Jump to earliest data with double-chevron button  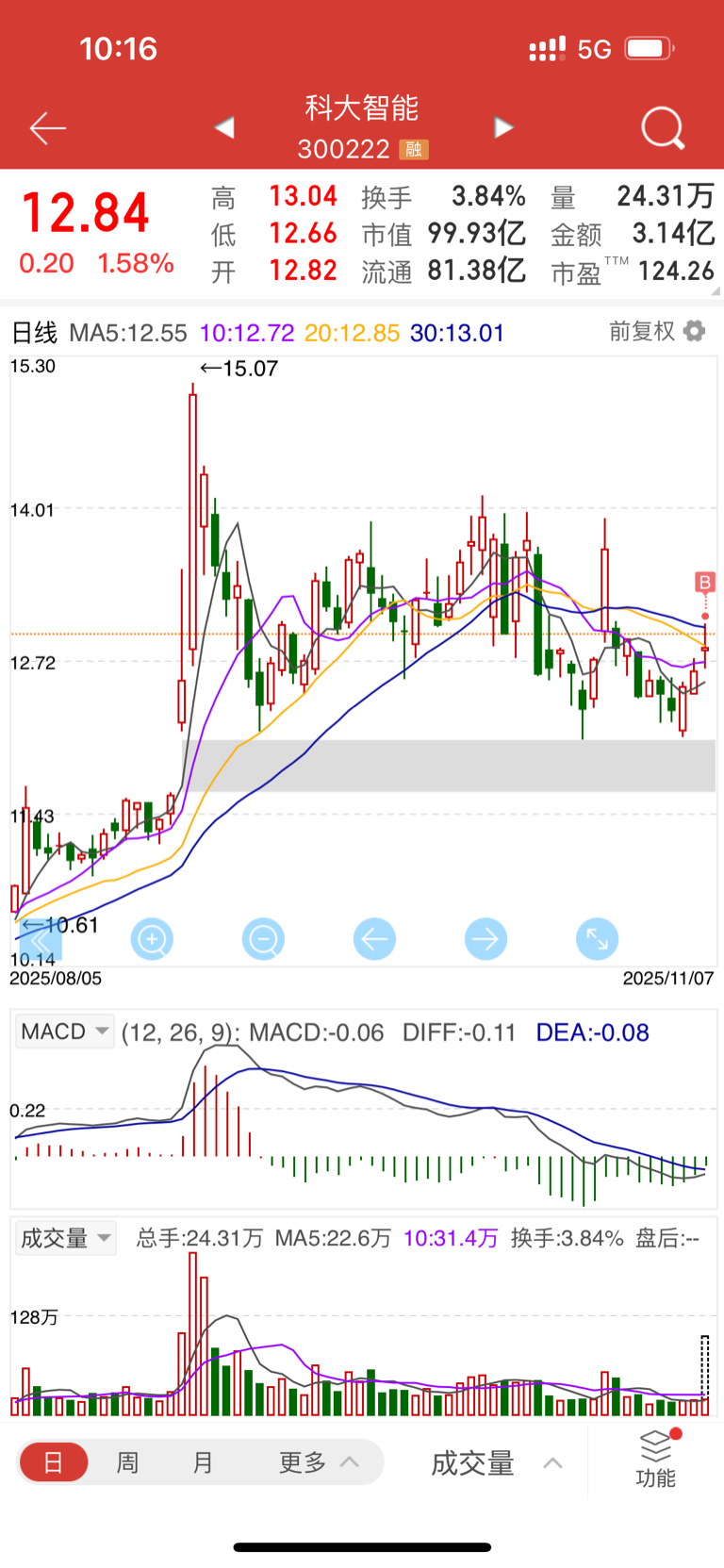coord(41,939)
